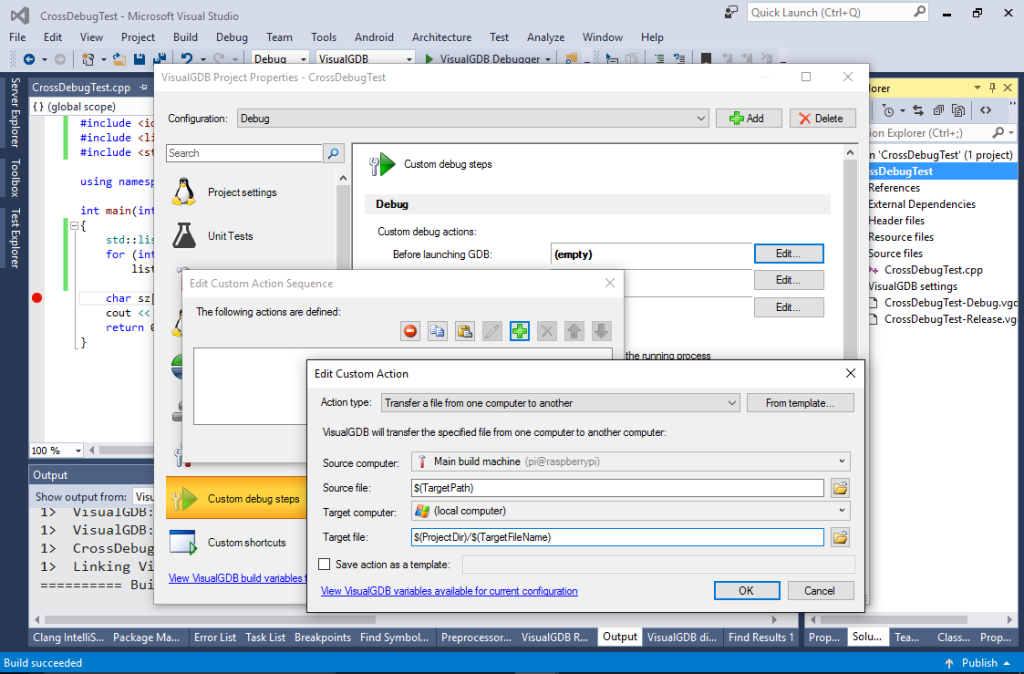The image size is (1024, 674).
Task: Move the selected action up with the arrow icon
Action: pyautogui.click(x=572, y=330)
